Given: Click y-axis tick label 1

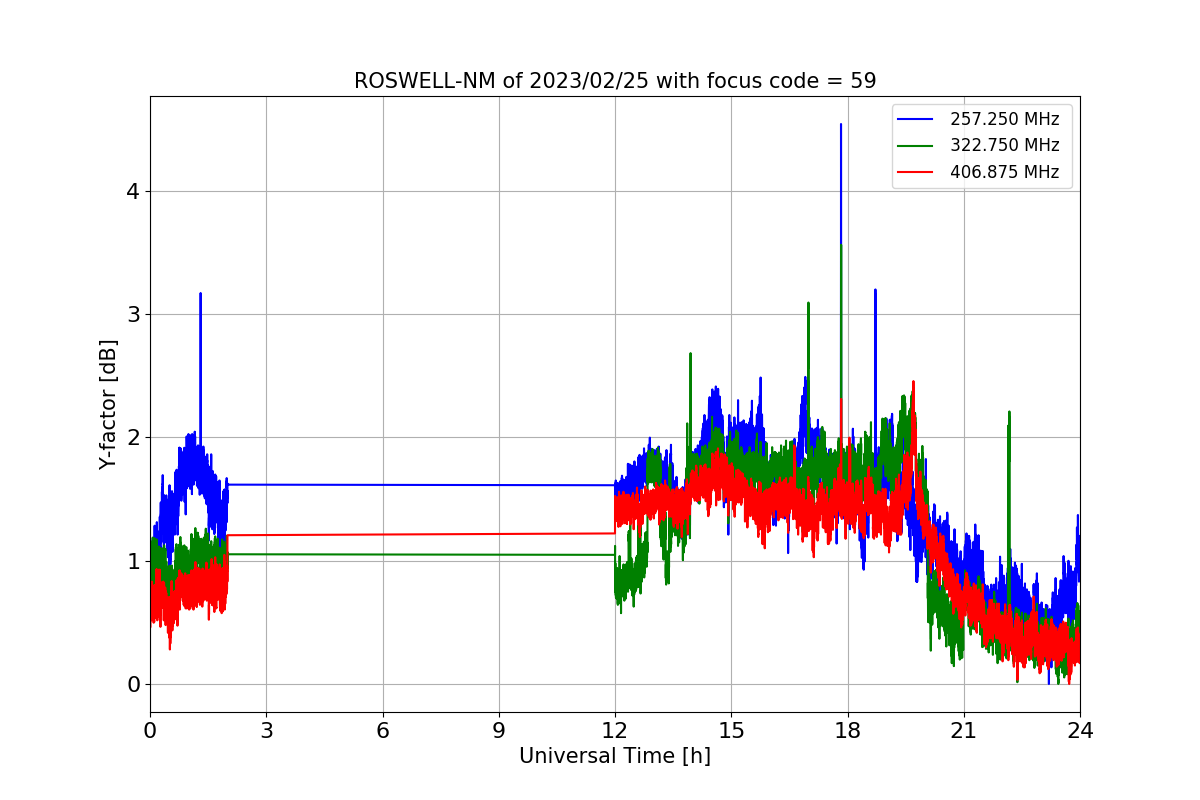Looking at the screenshot, I should coord(132,561).
